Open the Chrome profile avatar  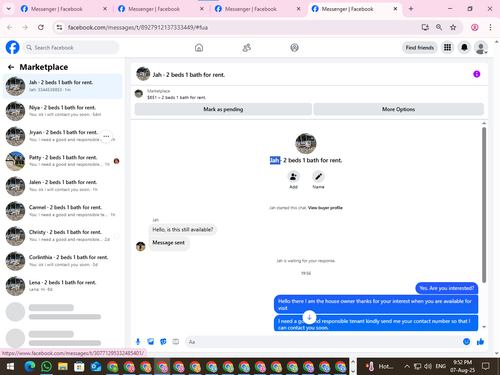pyautogui.click(x=475, y=27)
